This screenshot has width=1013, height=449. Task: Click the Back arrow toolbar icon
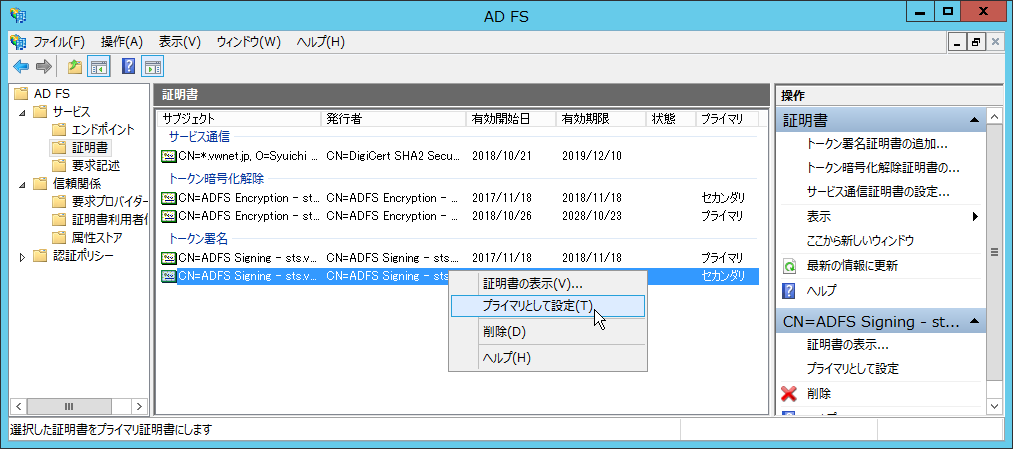(21, 66)
